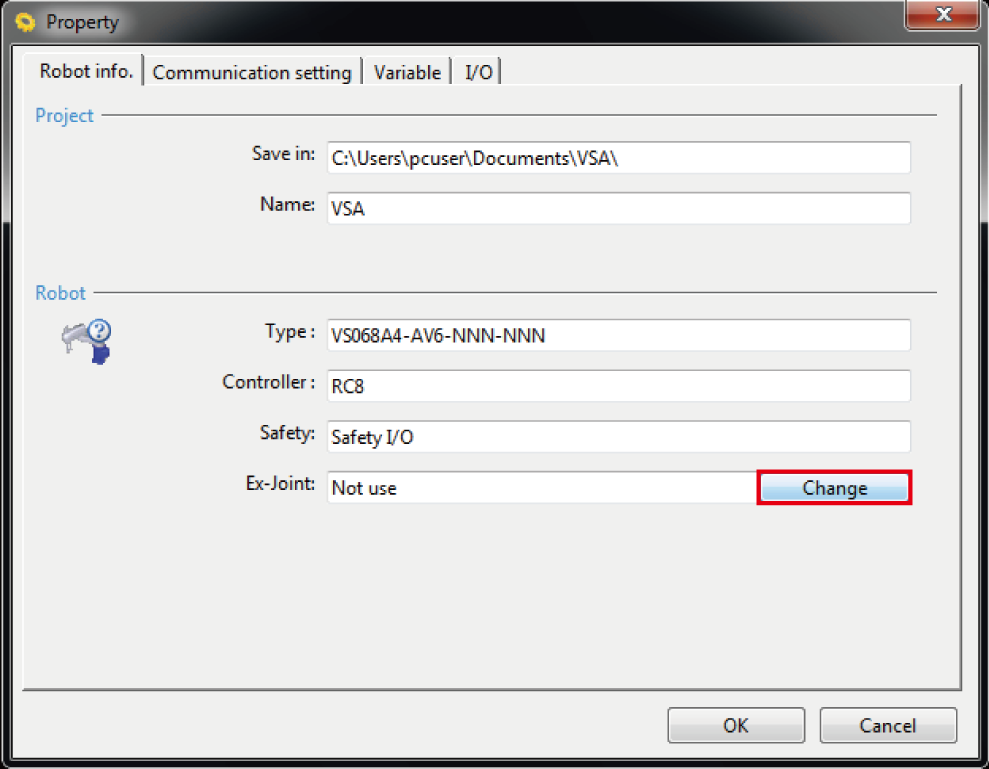Focus the project Name field containing VSA
The height and width of the screenshot is (769, 989).
(618, 208)
